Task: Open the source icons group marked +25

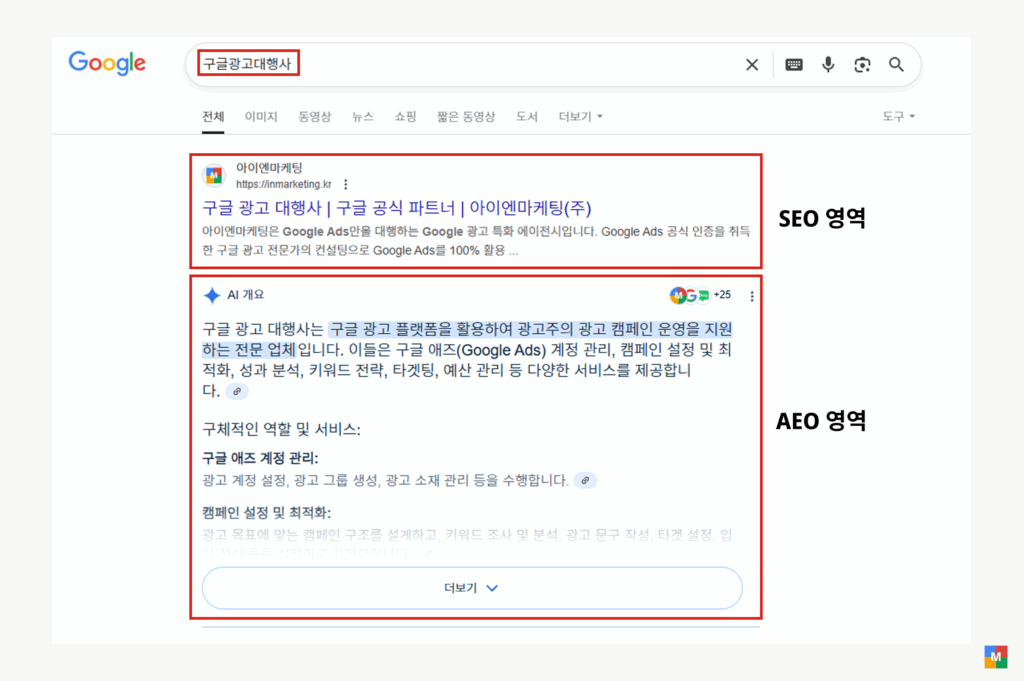Action: coord(700,295)
